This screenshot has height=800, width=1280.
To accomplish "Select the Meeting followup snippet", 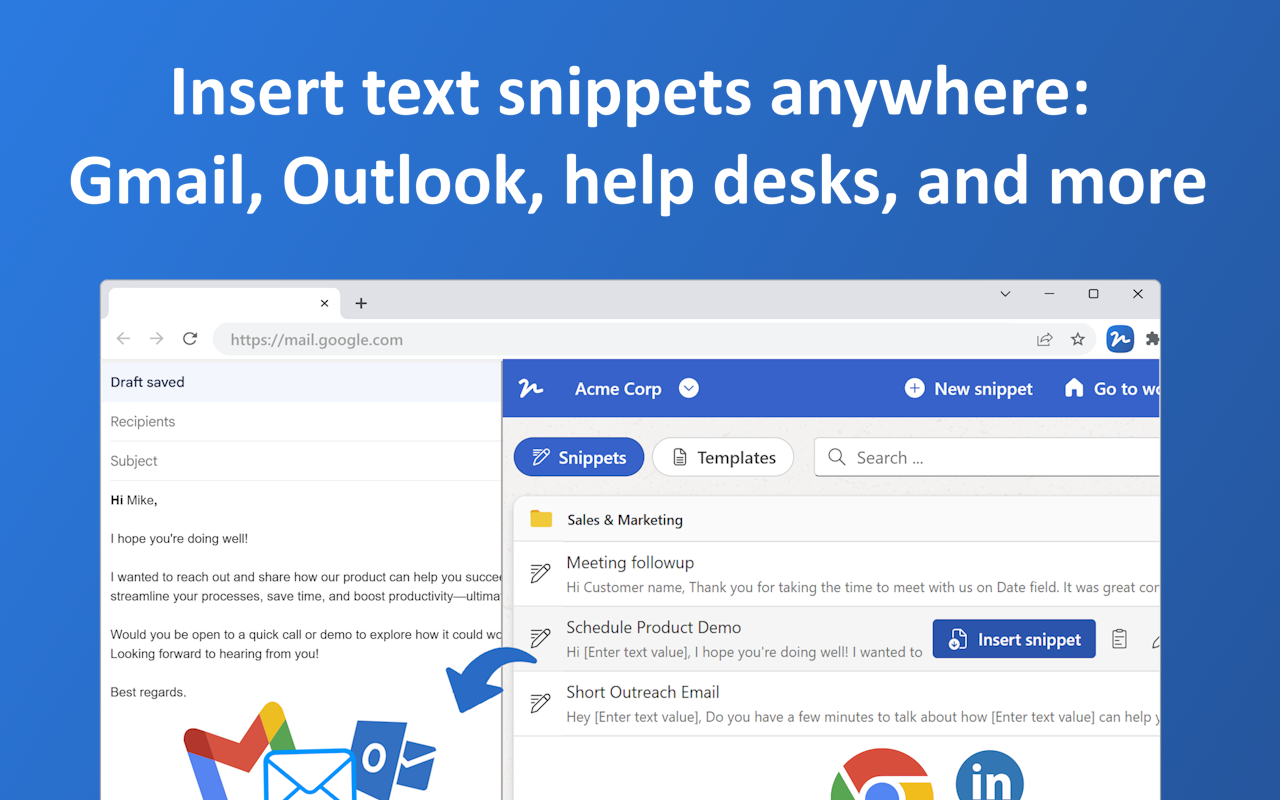I will pos(837,574).
